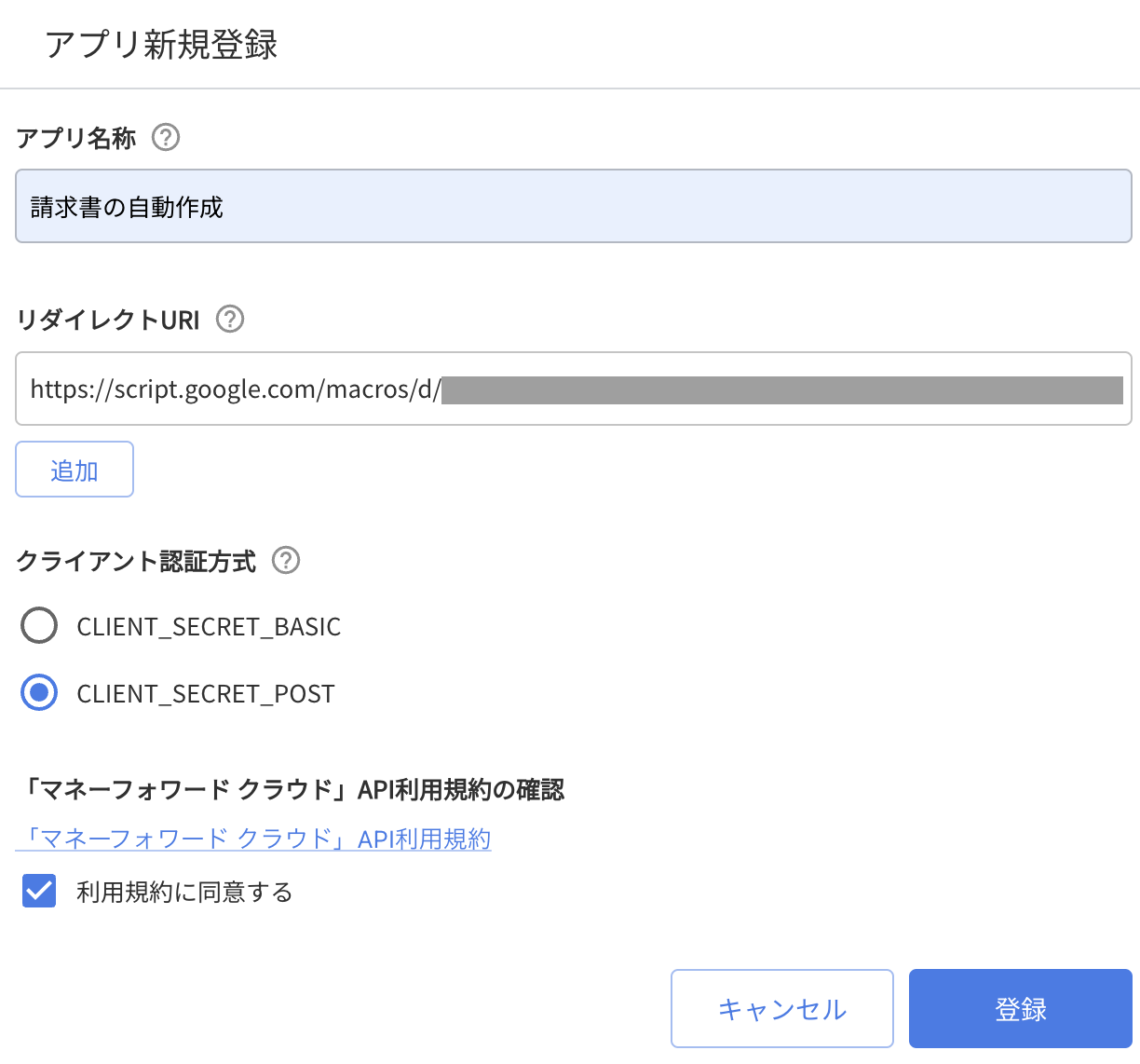Select the CLIENT_SECRET_BASIC radio button

coord(39,626)
